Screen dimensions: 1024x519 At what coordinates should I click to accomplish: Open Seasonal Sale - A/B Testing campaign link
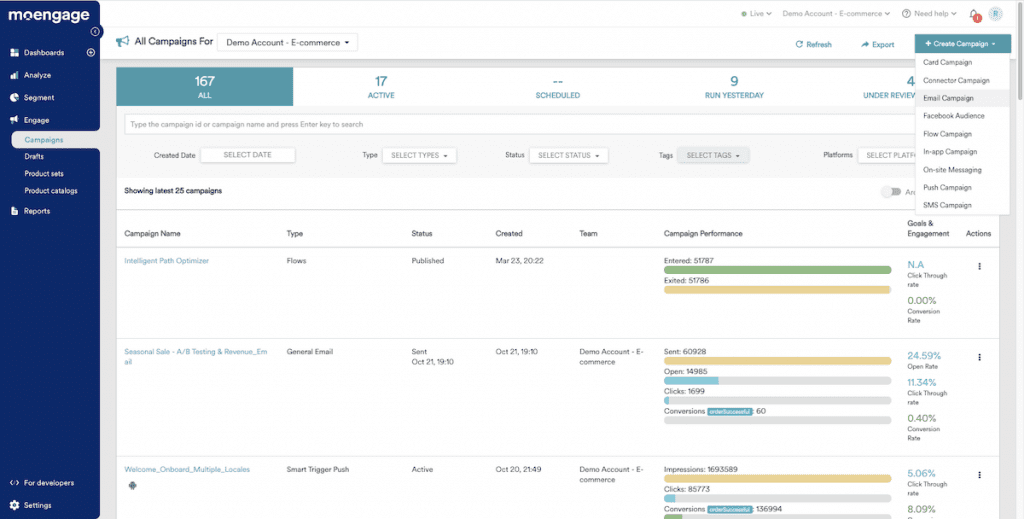tap(196, 356)
